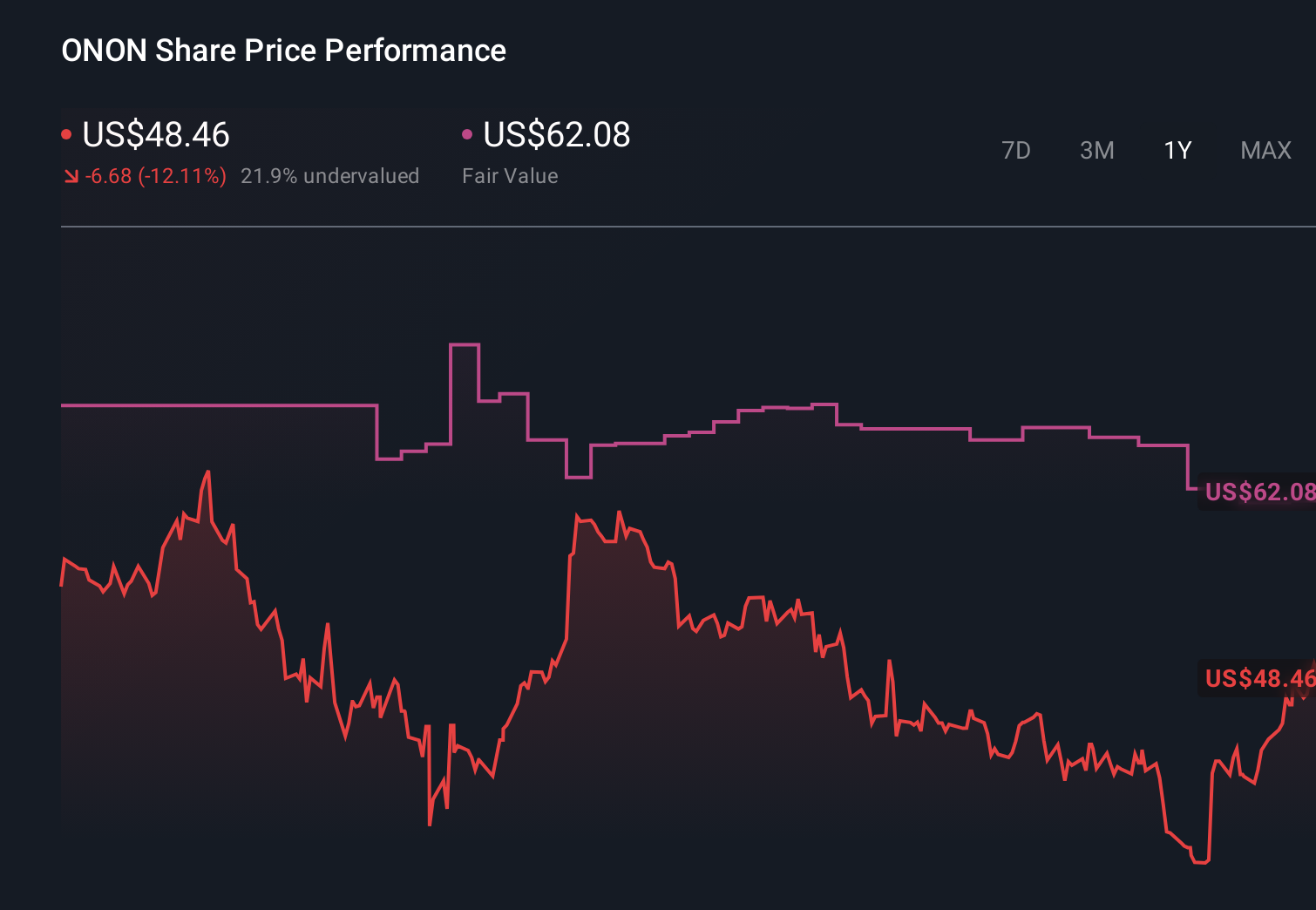Click the red share price legend dot
Viewport: 1316px width, 910px height.
click(68, 132)
